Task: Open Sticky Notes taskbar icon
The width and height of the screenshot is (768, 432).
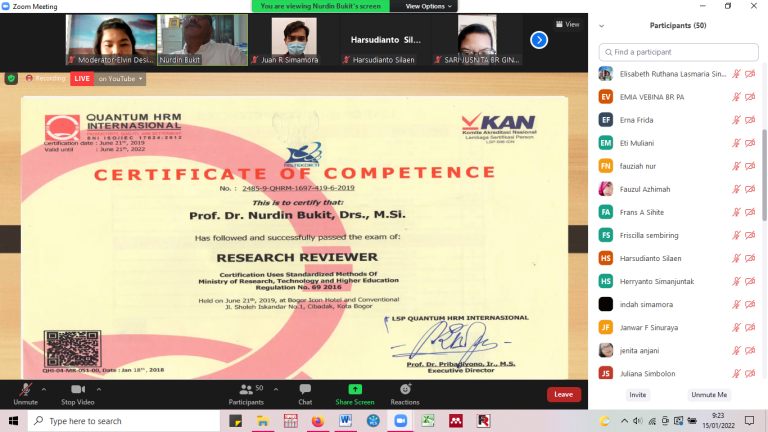Action: click(235, 421)
